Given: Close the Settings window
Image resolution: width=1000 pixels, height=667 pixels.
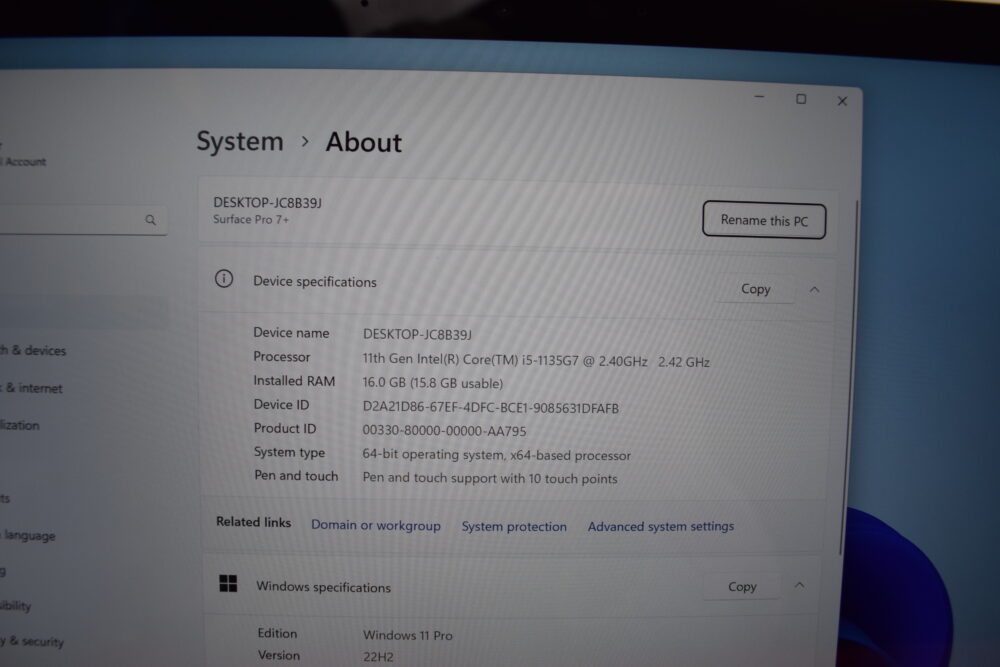Looking at the screenshot, I should point(842,101).
